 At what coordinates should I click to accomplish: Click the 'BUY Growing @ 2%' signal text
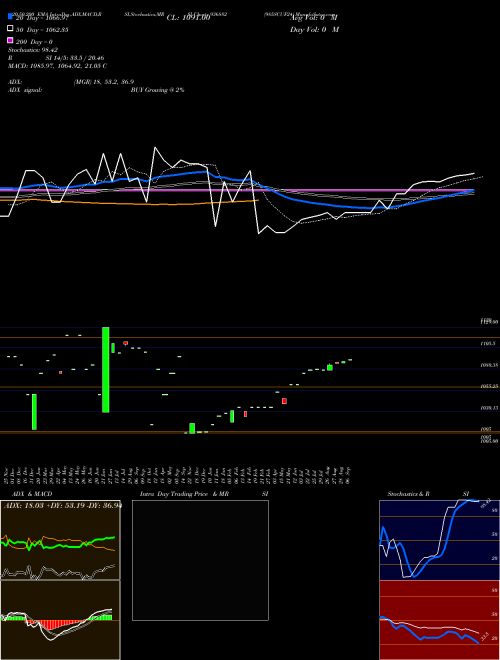[157, 90]
